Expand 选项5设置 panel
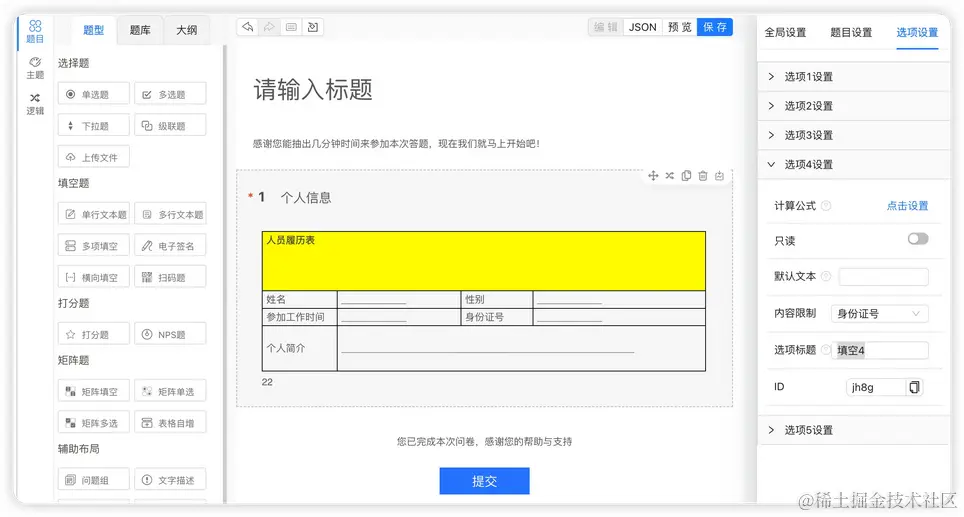This screenshot has height=517, width=964. [854, 430]
